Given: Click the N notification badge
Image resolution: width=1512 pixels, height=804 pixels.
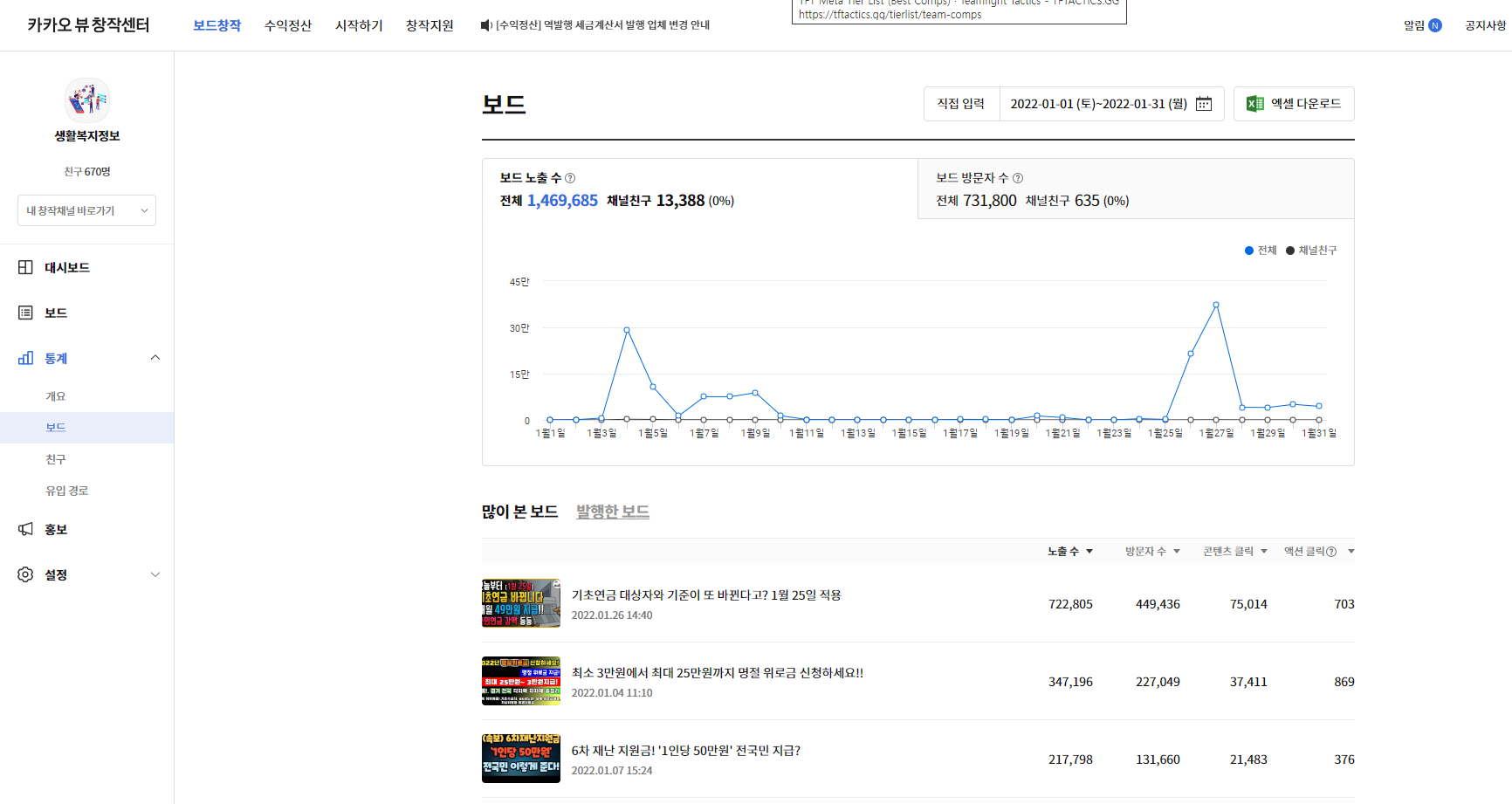Looking at the screenshot, I should 1435,25.
